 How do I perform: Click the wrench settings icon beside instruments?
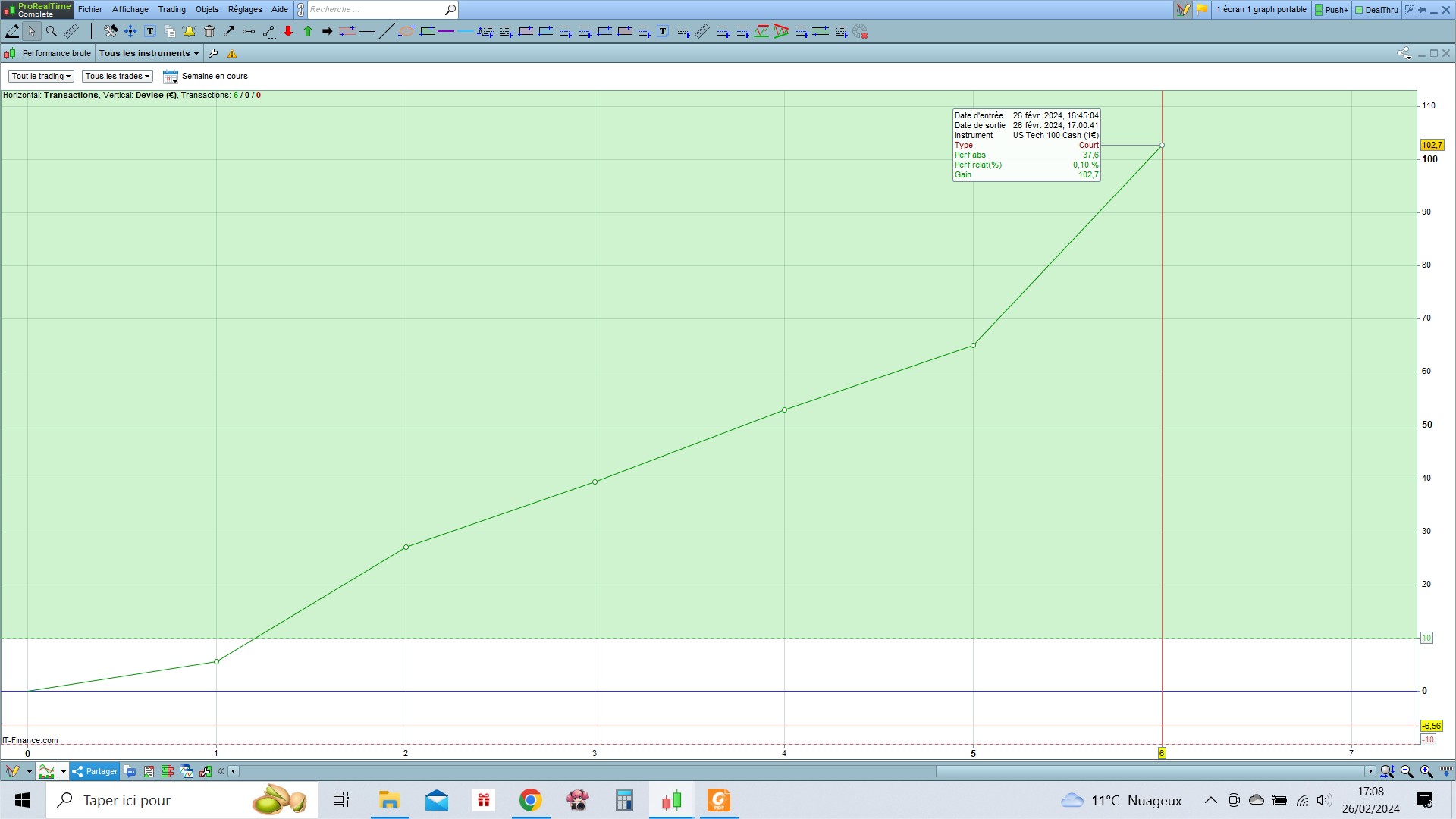coord(213,53)
